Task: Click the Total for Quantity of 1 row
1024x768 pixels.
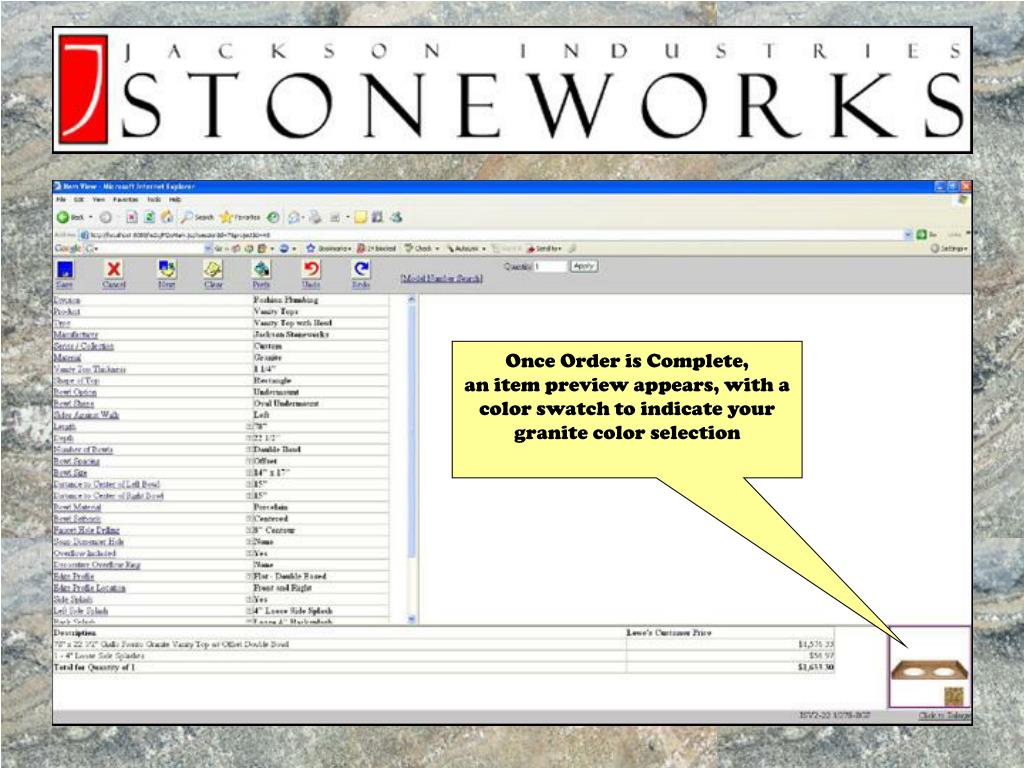Action: [x=443, y=667]
